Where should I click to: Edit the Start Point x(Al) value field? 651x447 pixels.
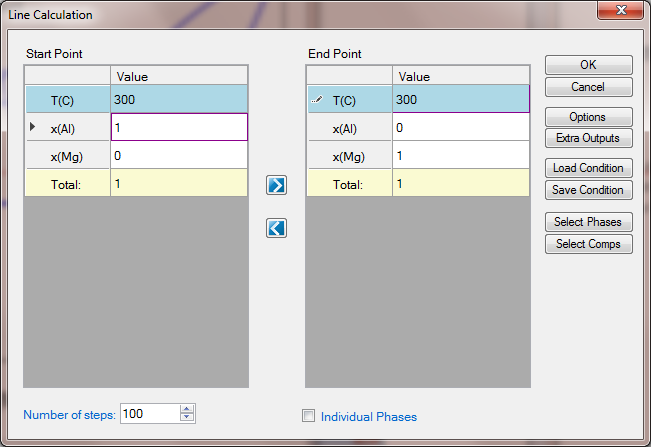pos(179,128)
